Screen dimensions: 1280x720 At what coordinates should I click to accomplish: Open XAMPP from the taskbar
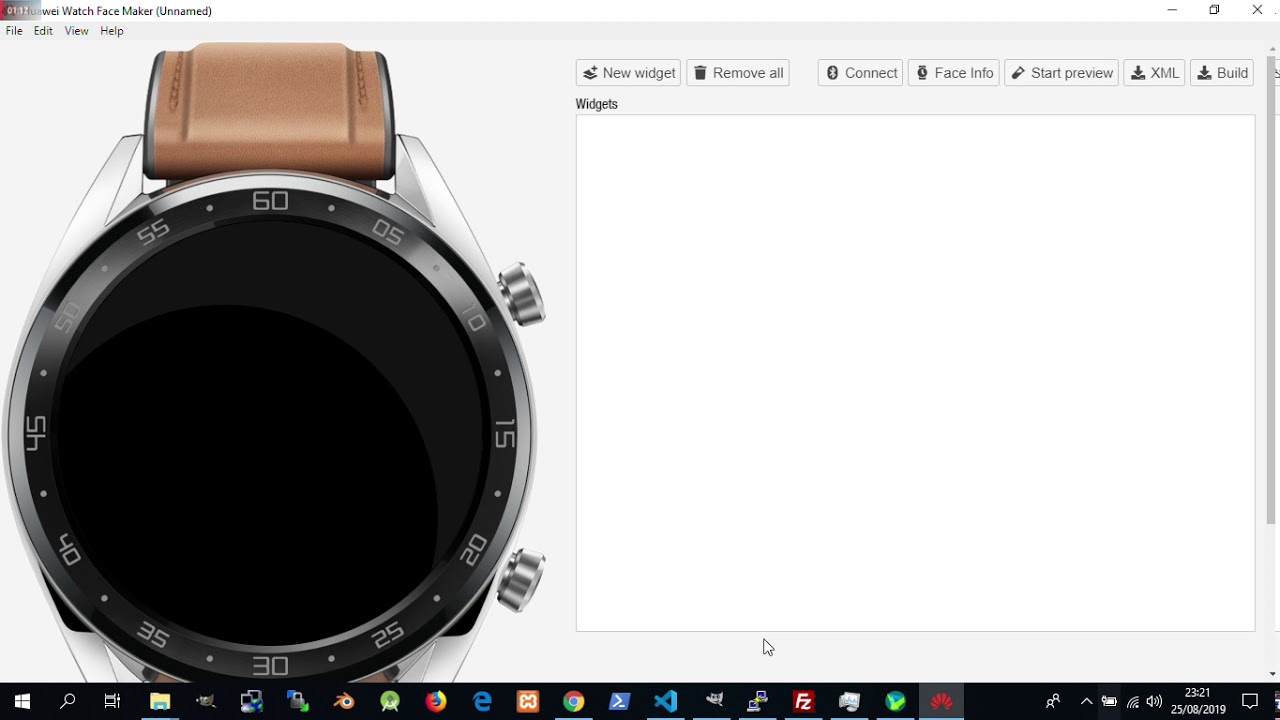coord(528,701)
